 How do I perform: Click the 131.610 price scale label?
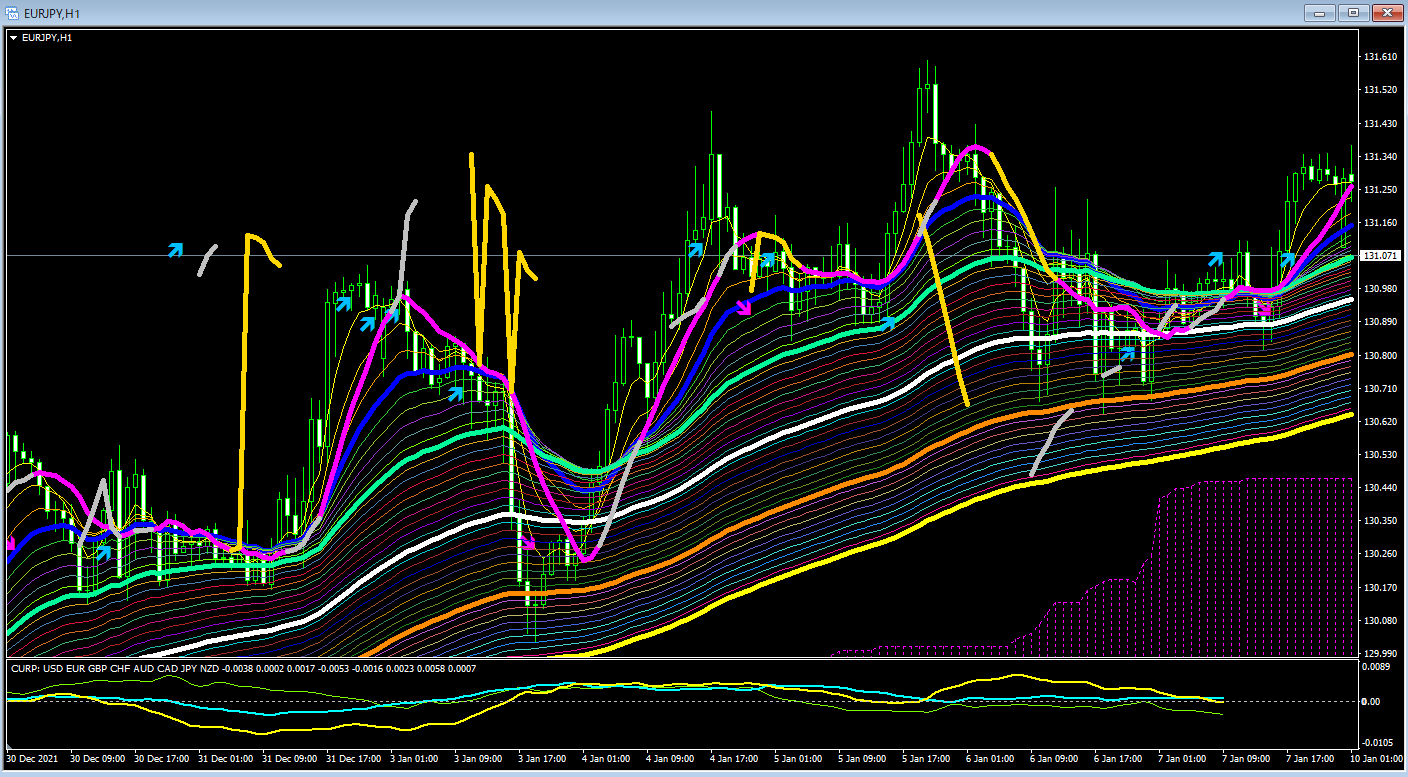click(x=1380, y=57)
